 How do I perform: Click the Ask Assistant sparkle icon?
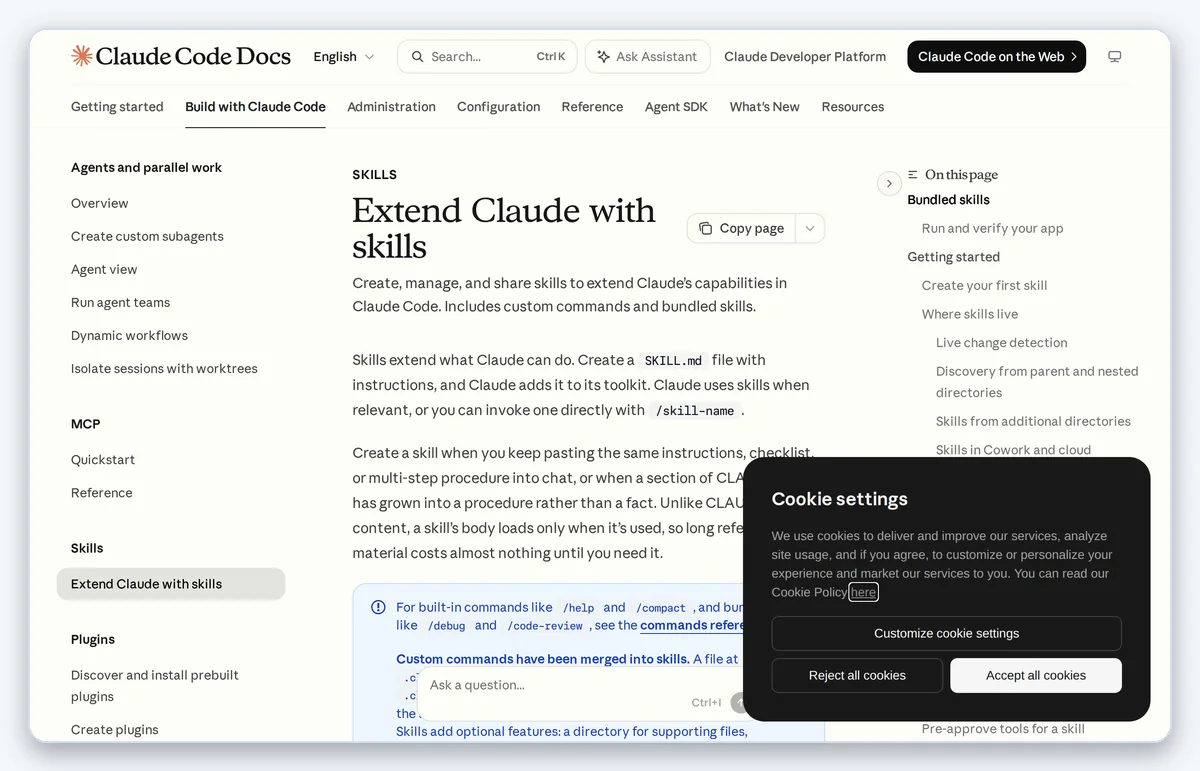[x=603, y=57]
